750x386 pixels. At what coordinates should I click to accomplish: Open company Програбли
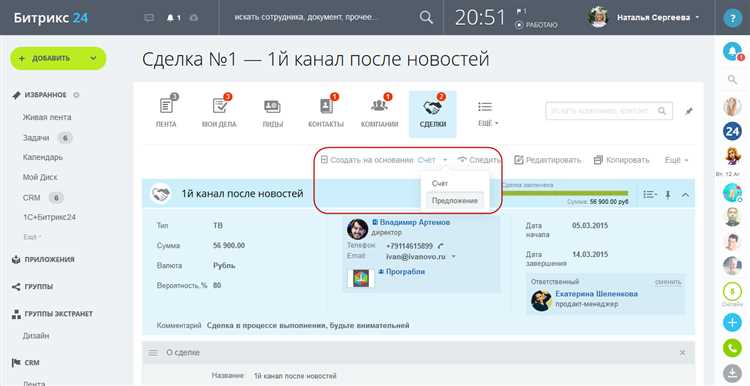(406, 272)
